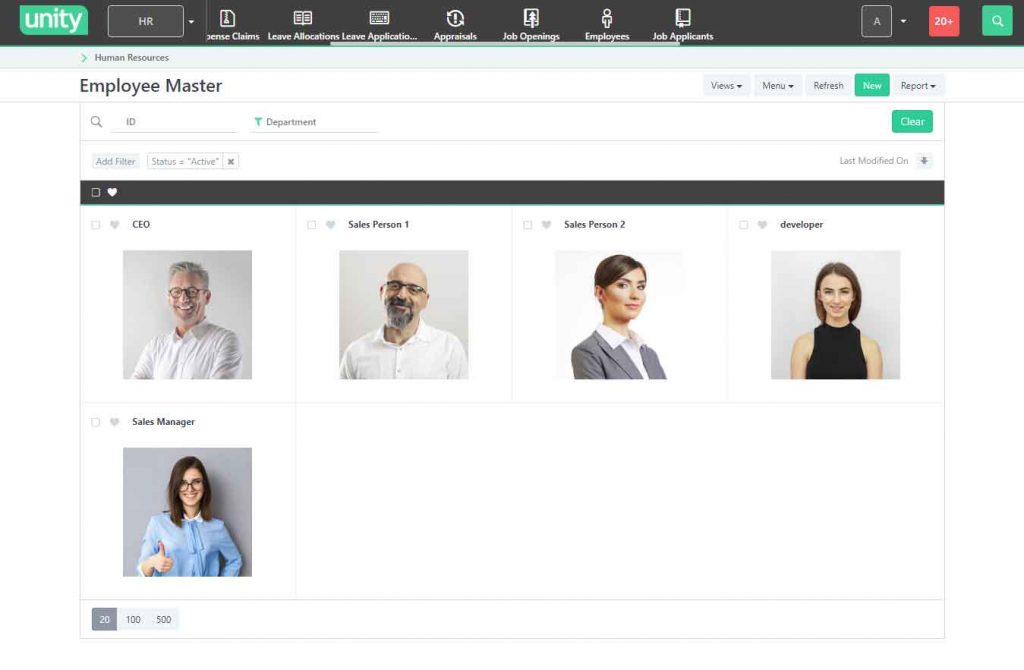
Task: Open Job Openings
Action: tap(530, 18)
